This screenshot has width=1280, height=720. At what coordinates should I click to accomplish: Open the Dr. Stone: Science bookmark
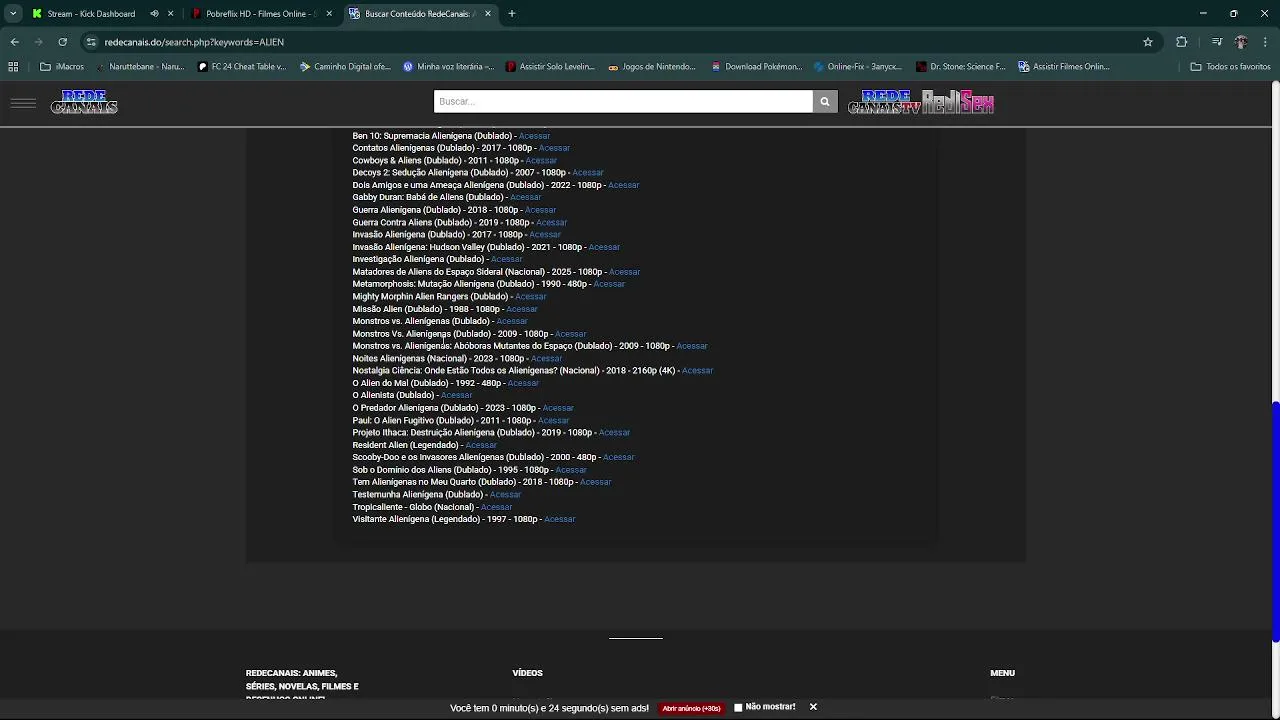pos(961,67)
